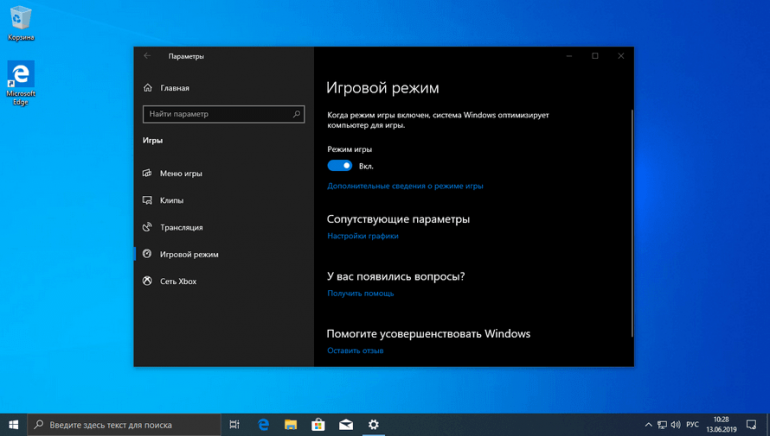Open clock and date 10:28
The height and width of the screenshot is (436, 770).
coord(721,425)
